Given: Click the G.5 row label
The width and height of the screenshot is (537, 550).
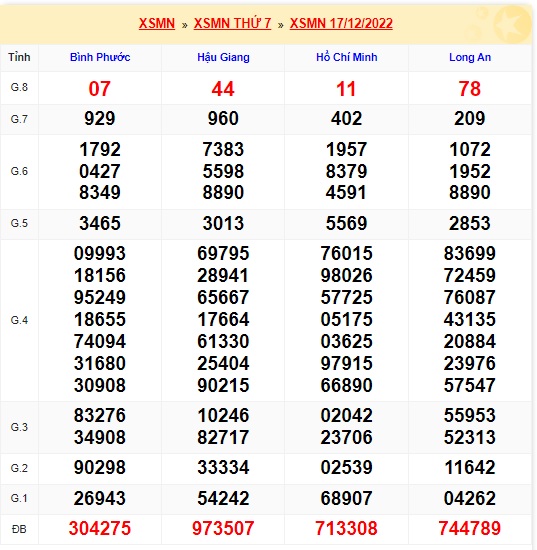Looking at the screenshot, I should [19, 223].
